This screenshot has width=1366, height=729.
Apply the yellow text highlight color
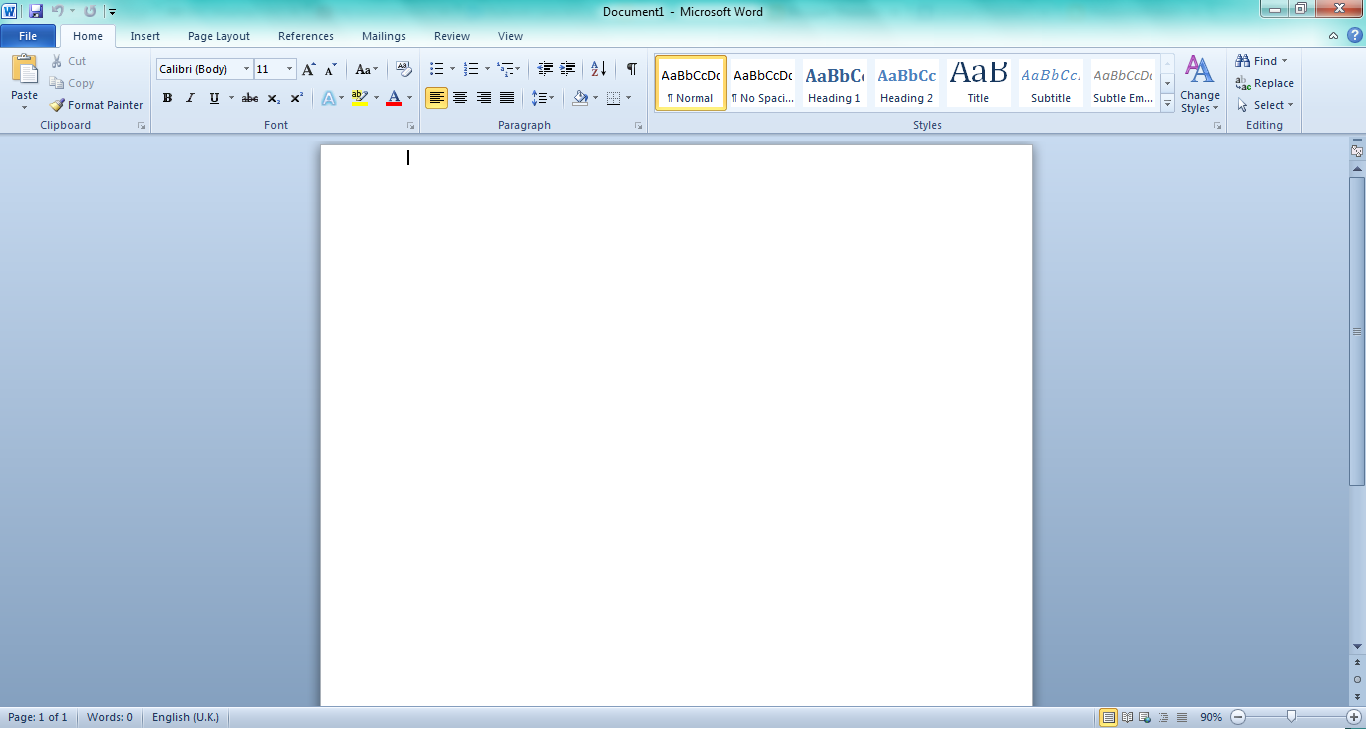[x=359, y=98]
